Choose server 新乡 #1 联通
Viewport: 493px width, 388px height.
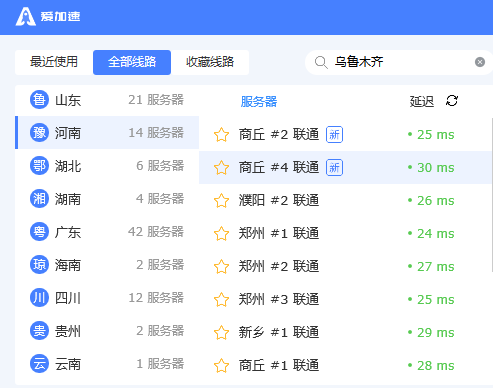pos(279,333)
